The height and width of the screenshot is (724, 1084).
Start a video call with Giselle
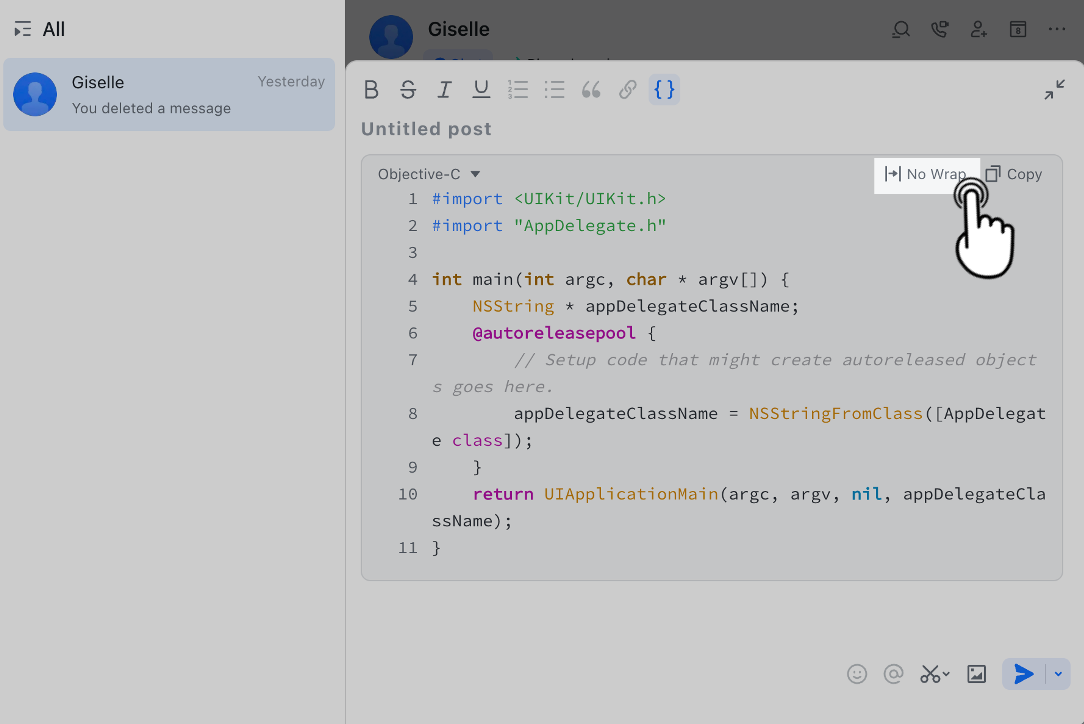pyautogui.click(x=939, y=30)
